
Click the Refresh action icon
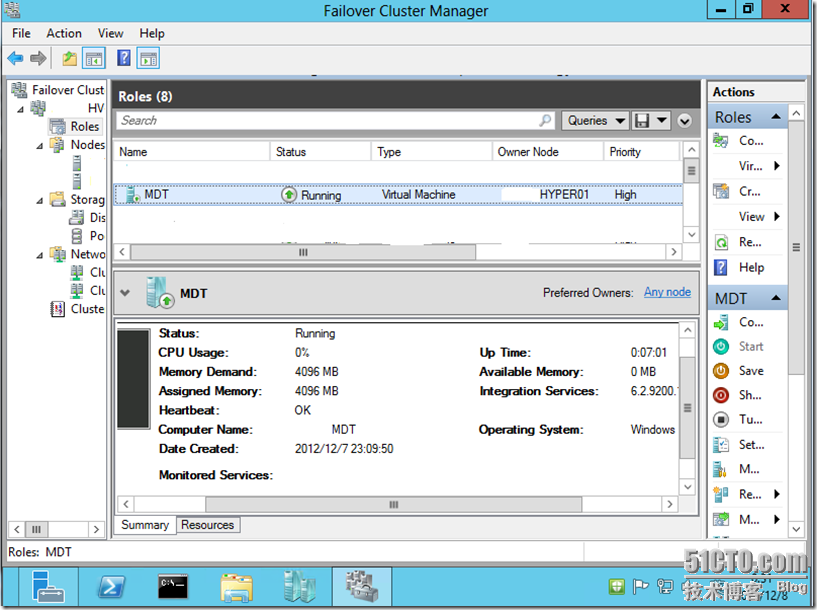pyautogui.click(x=721, y=242)
